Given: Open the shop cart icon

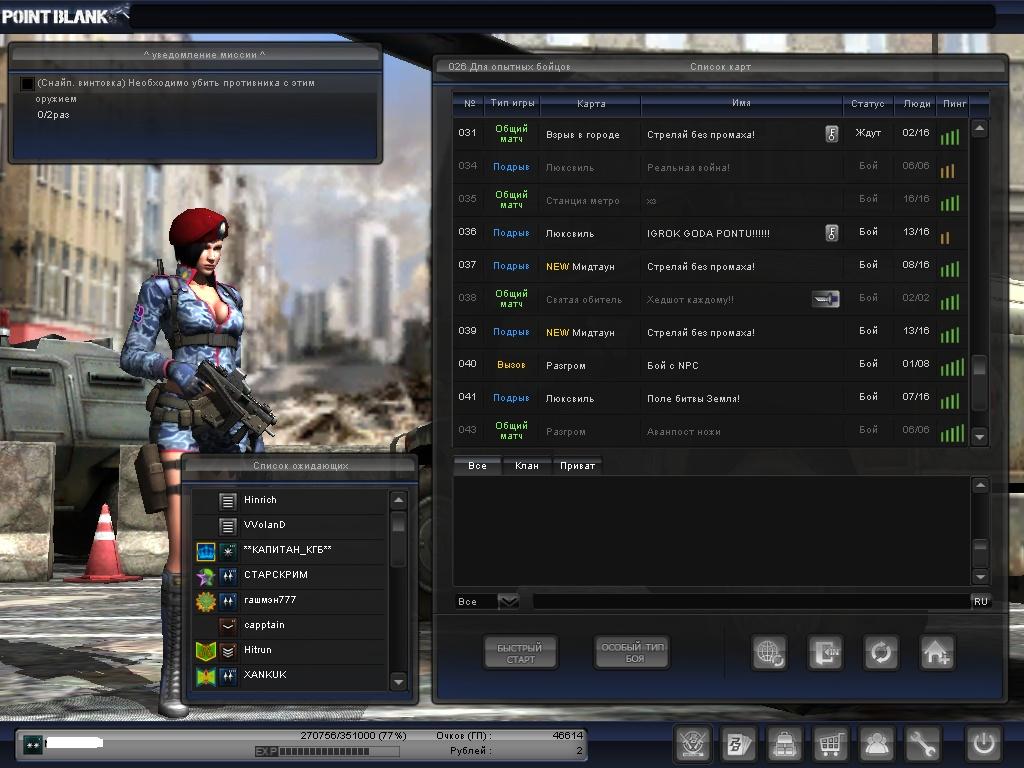Looking at the screenshot, I should point(829,744).
